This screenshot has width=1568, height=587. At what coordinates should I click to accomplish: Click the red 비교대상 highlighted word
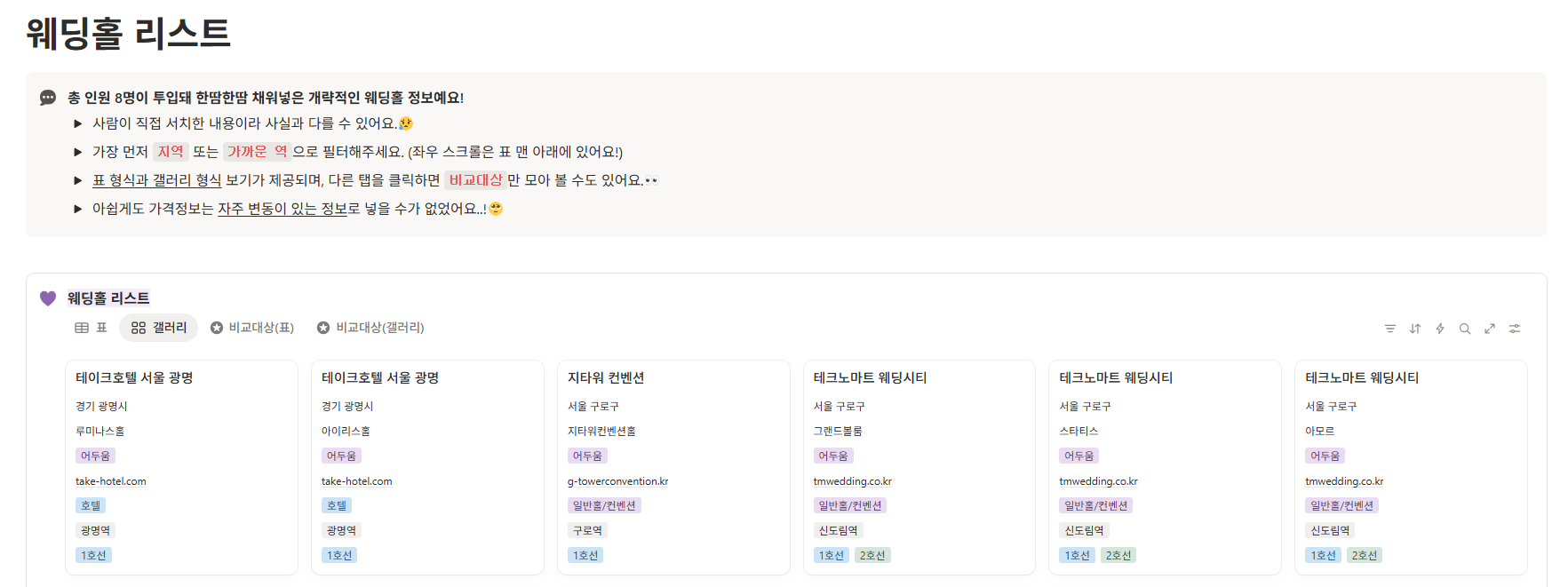click(475, 180)
